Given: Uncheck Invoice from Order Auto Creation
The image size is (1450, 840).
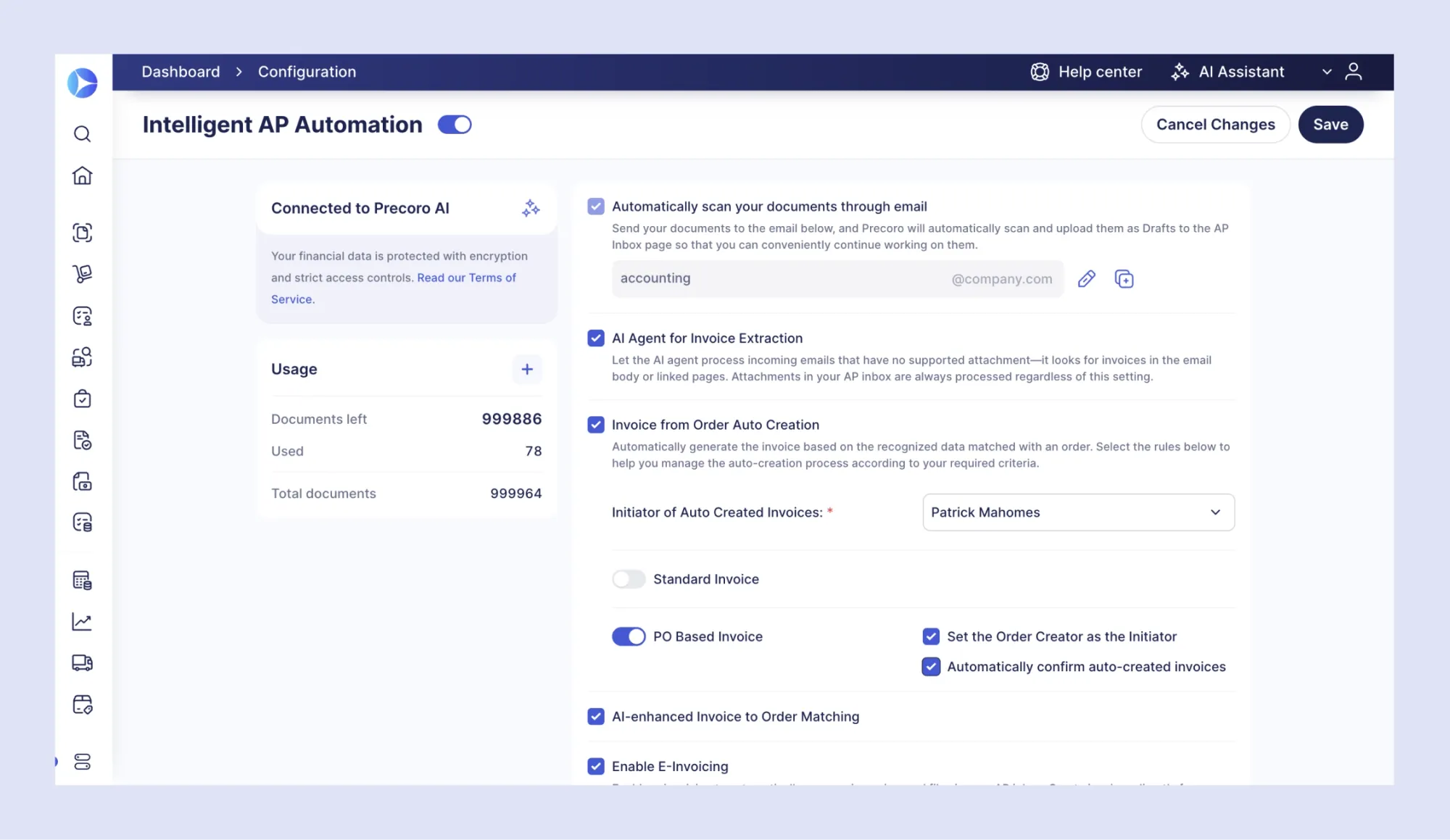Looking at the screenshot, I should click(596, 425).
